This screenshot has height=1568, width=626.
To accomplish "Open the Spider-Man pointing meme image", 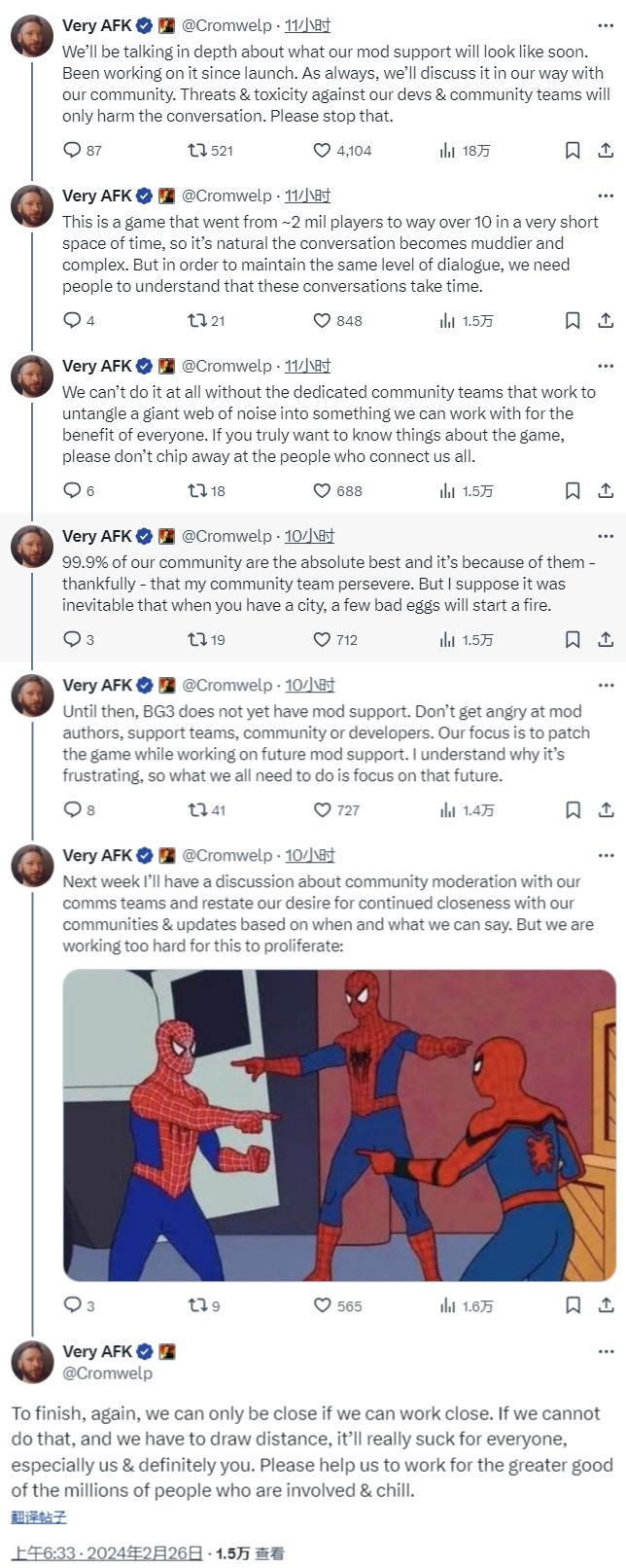I will point(339,1124).
